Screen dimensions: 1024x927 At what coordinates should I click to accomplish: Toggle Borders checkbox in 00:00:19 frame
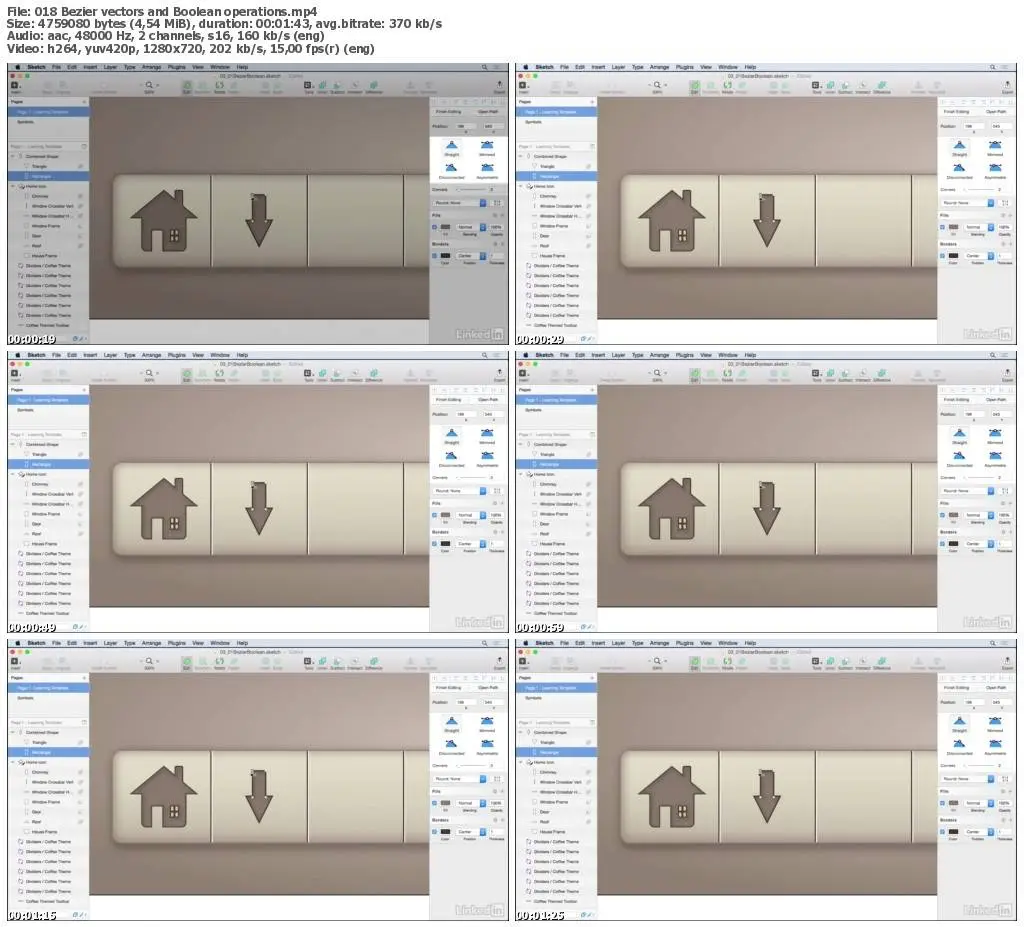[x=434, y=255]
